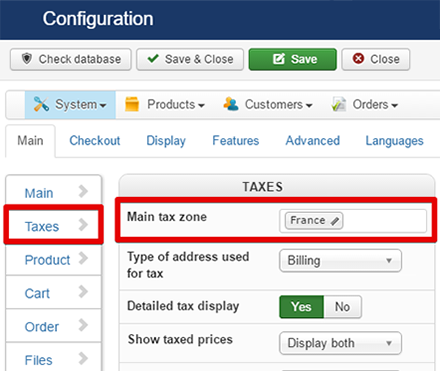Expand the System menu
Image resolution: width=440 pixels, height=371 pixels.
(x=70, y=105)
